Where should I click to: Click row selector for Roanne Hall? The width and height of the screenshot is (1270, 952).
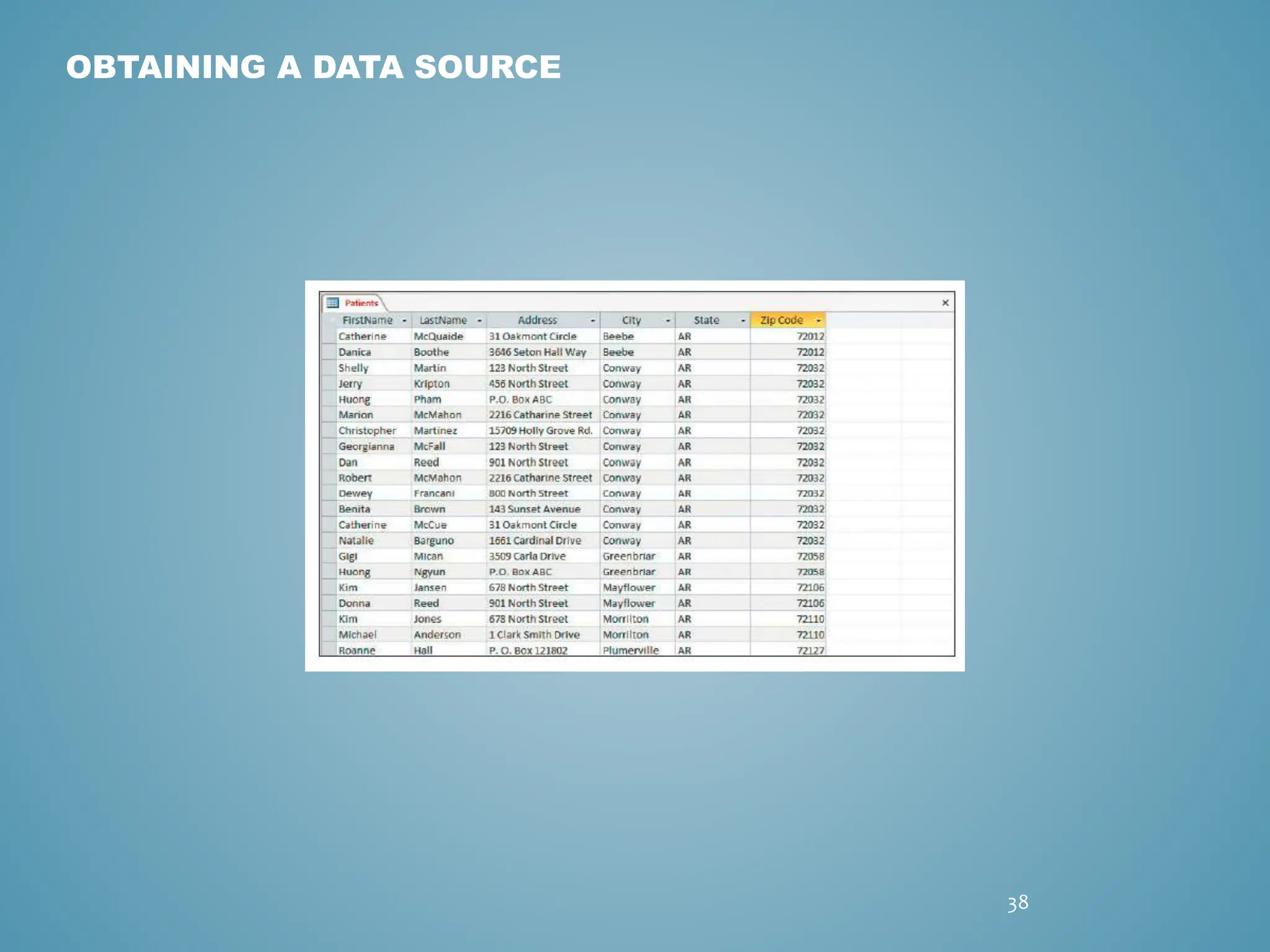point(328,650)
